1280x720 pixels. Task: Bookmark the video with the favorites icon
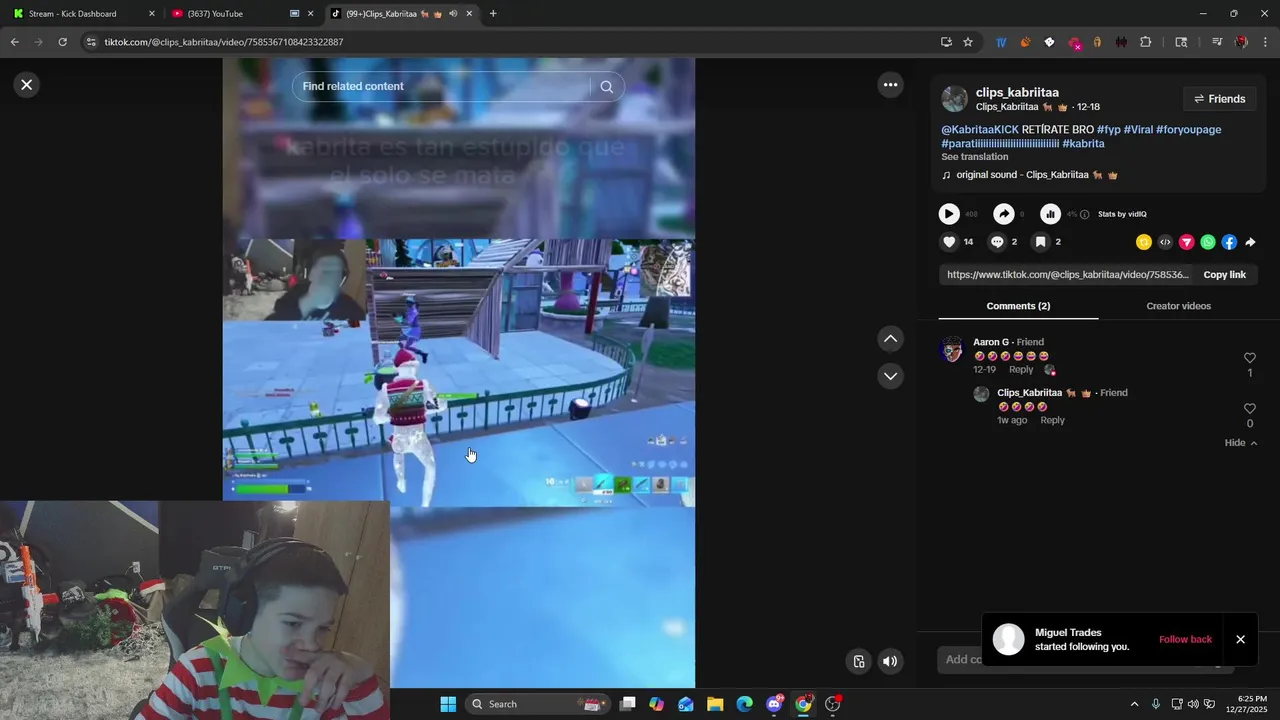[1040, 242]
